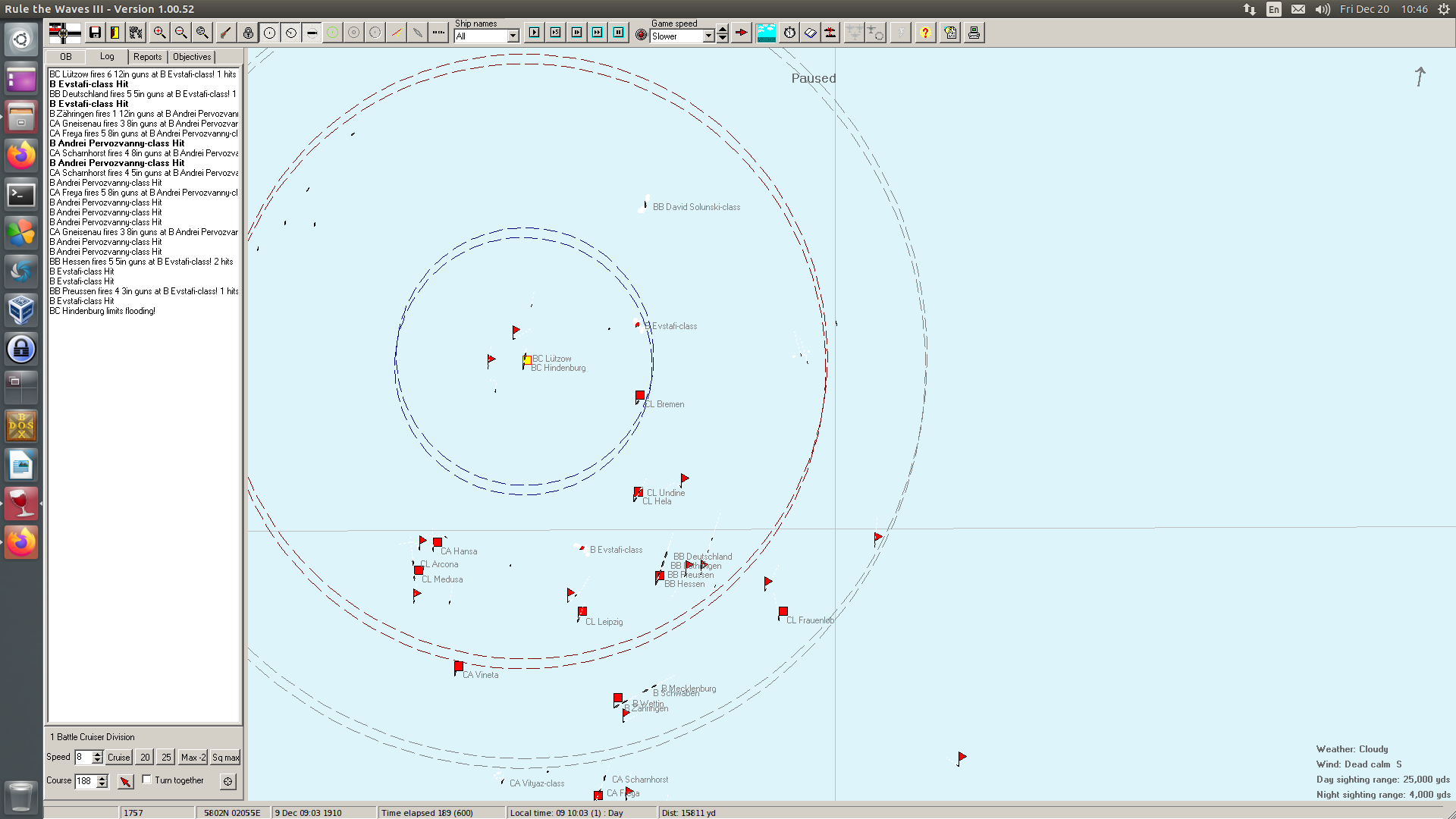Click the stopwatch icon in toolbar
This screenshot has width=1456, height=819.
[x=789, y=33]
